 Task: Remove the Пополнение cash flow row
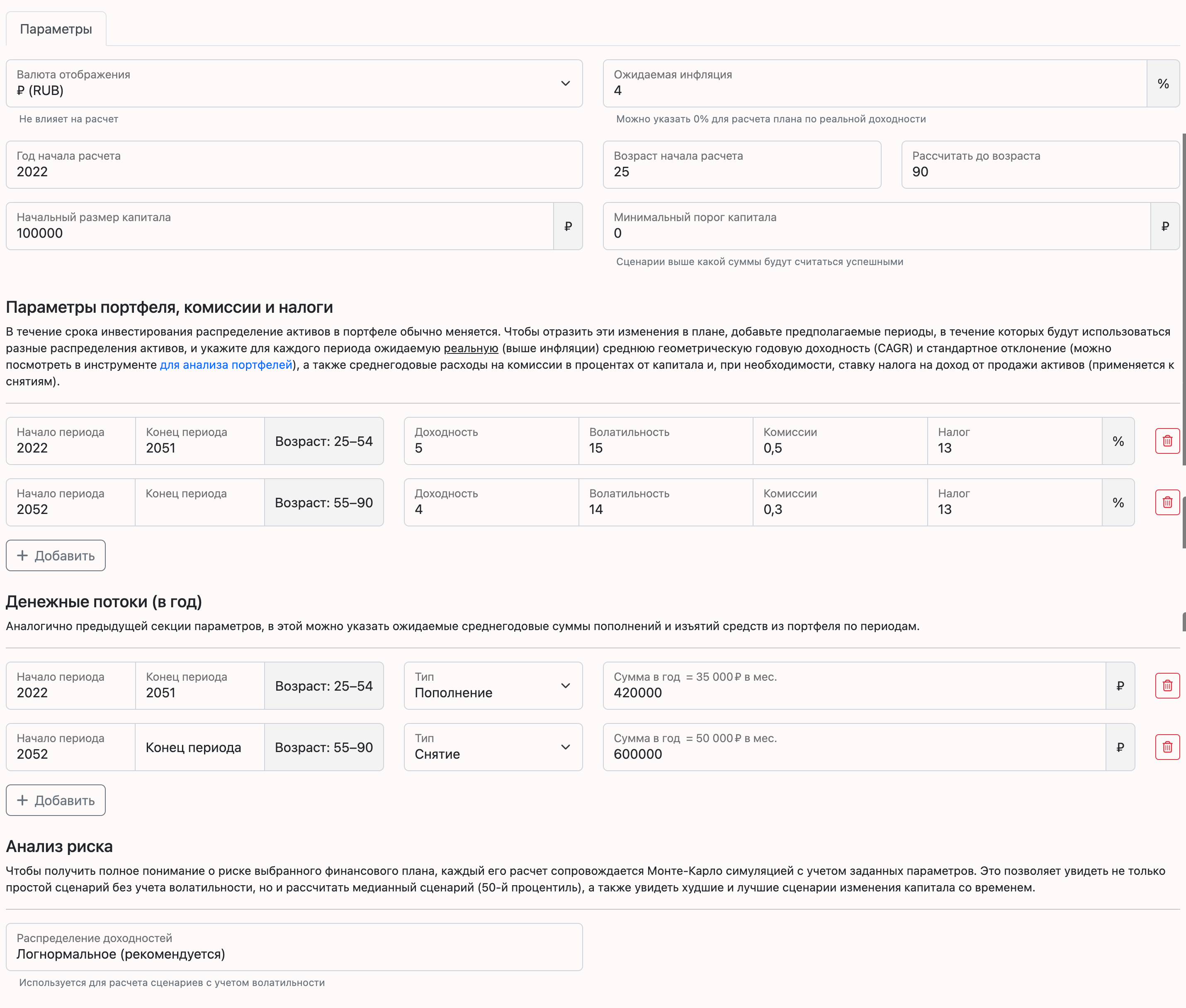(x=1167, y=686)
